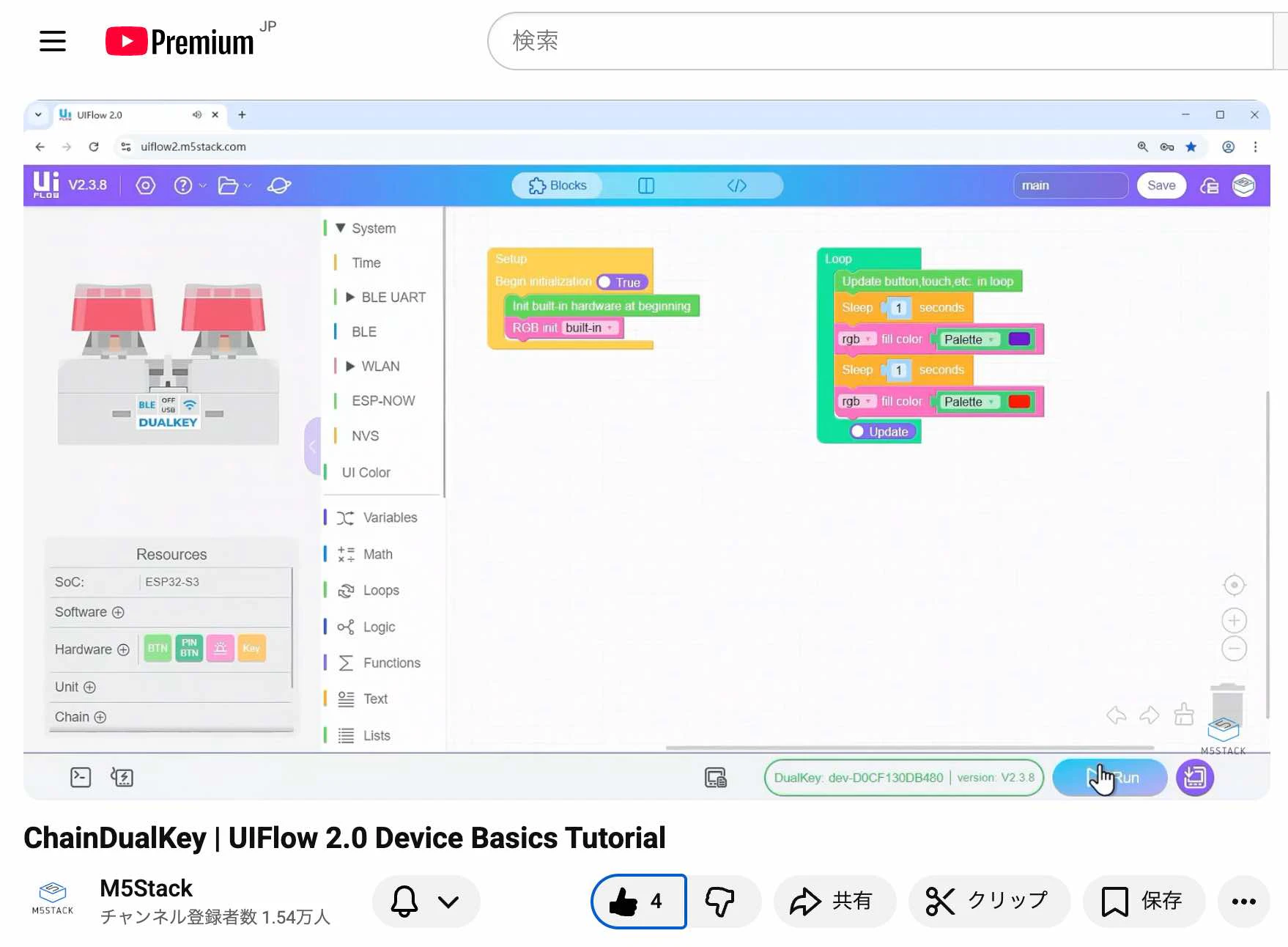
Task: Select the BLE block category
Action: (364, 331)
